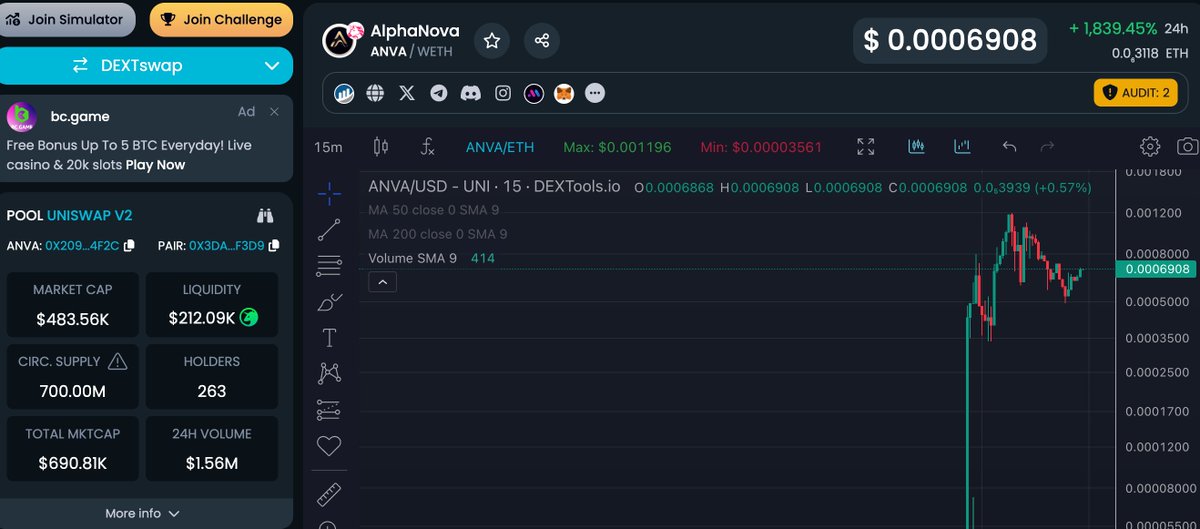
Task: Show more links with the three-dots icon
Action: [595, 93]
